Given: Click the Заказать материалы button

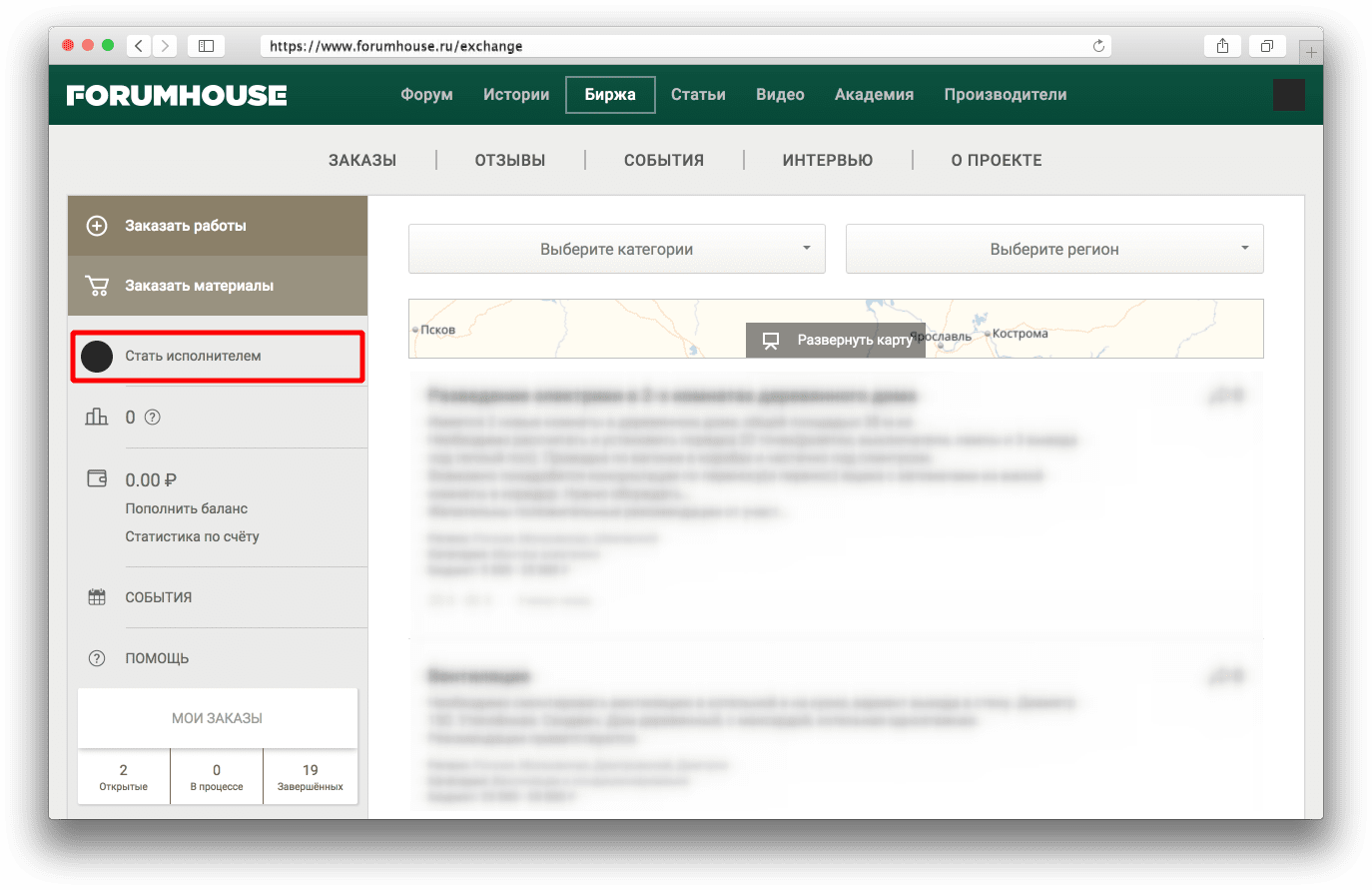Looking at the screenshot, I should pyautogui.click(x=218, y=286).
